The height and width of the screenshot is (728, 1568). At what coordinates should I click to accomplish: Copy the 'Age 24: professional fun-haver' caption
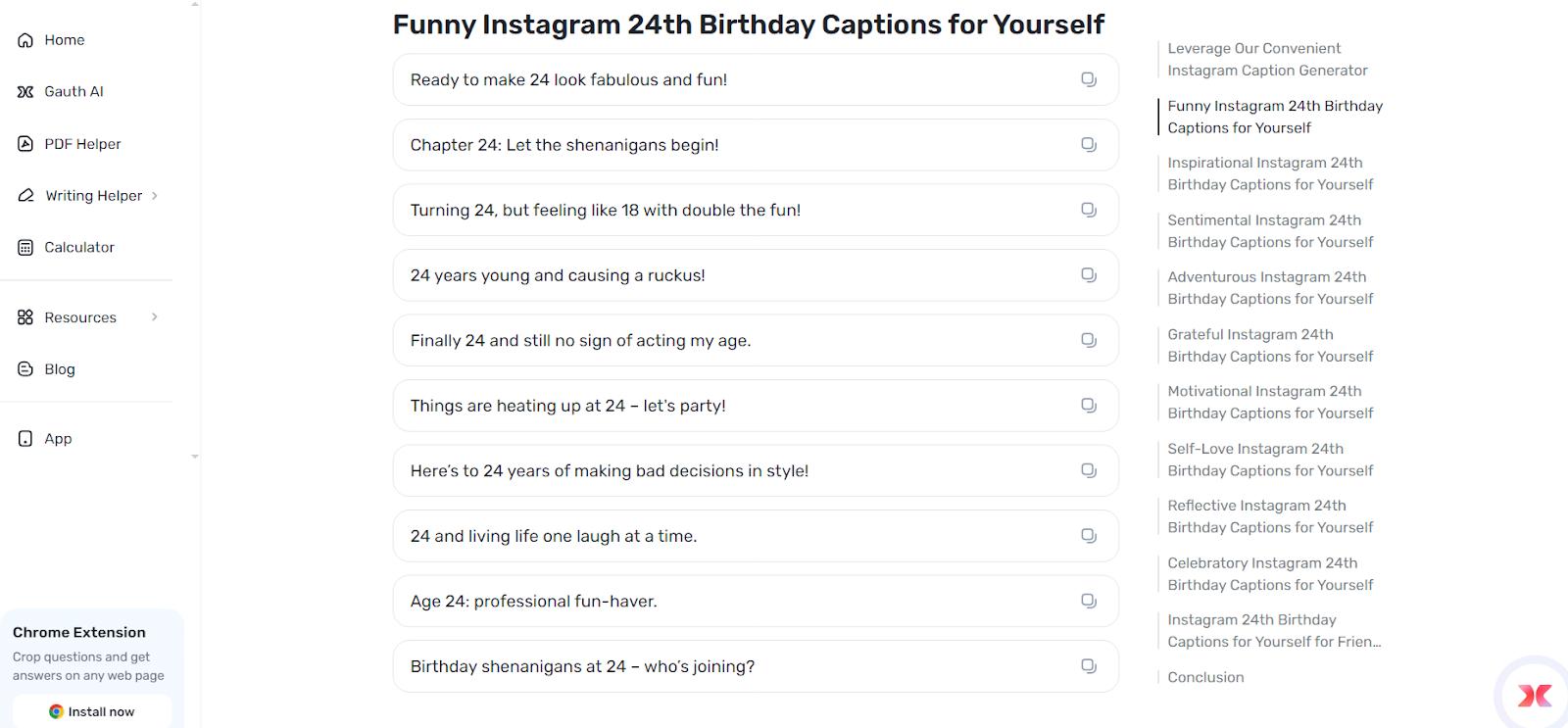1088,601
